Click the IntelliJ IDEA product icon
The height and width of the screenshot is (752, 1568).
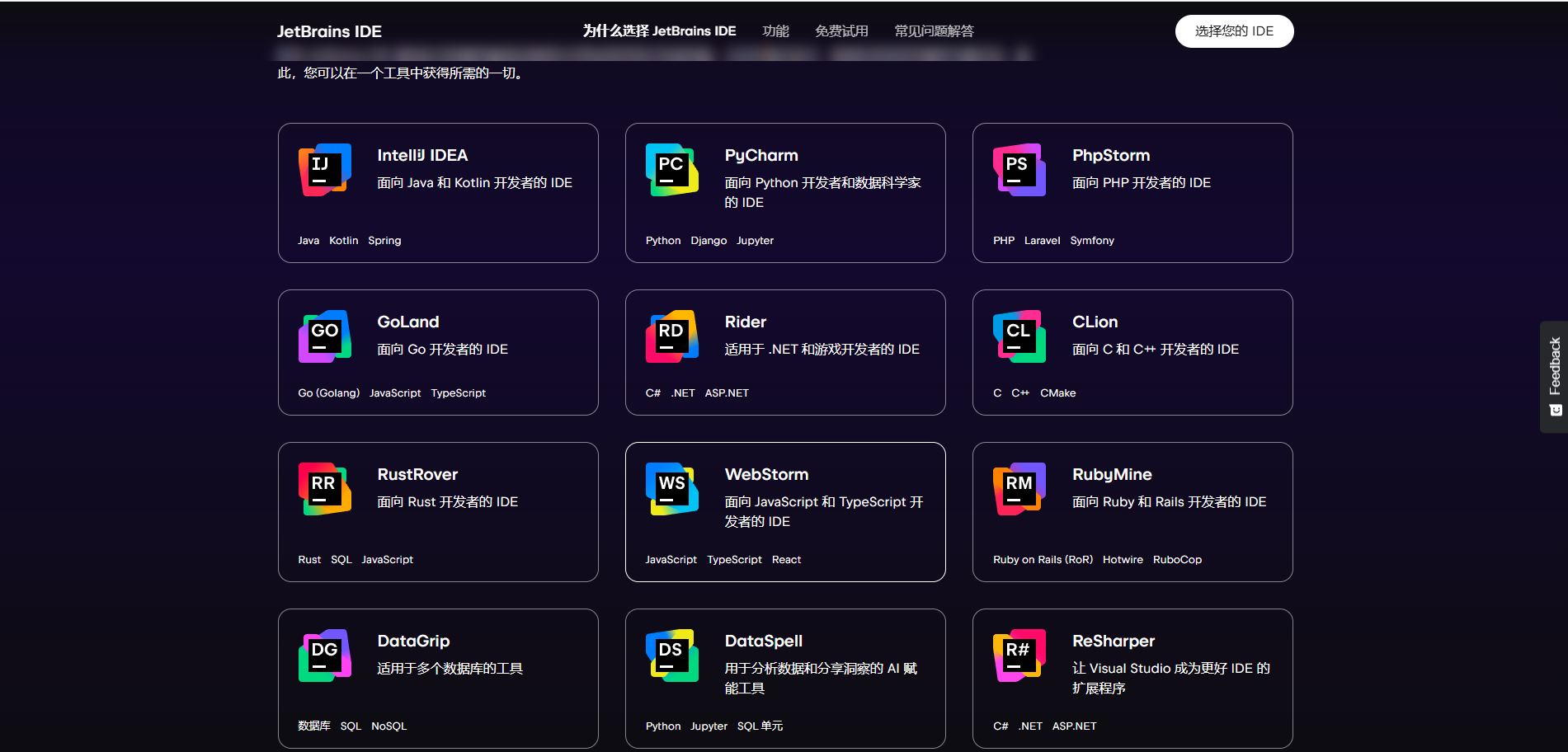click(x=323, y=171)
